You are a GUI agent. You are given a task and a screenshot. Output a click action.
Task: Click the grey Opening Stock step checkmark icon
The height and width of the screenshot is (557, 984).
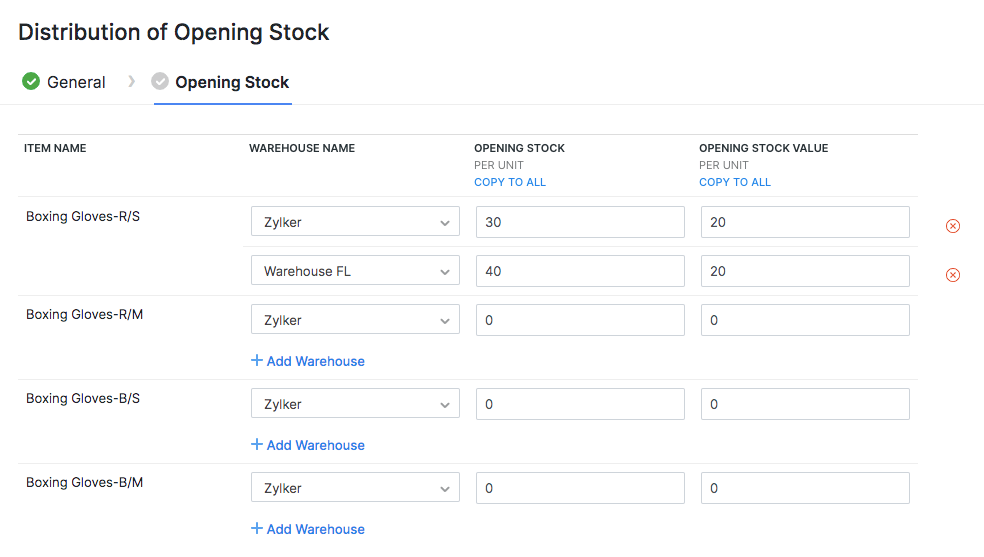click(x=160, y=81)
